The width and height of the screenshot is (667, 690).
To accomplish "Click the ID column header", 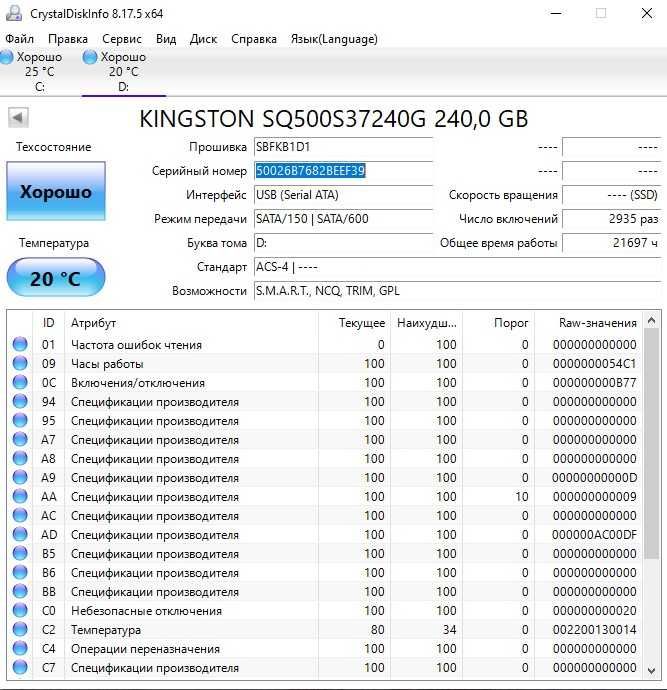I will click(48, 323).
